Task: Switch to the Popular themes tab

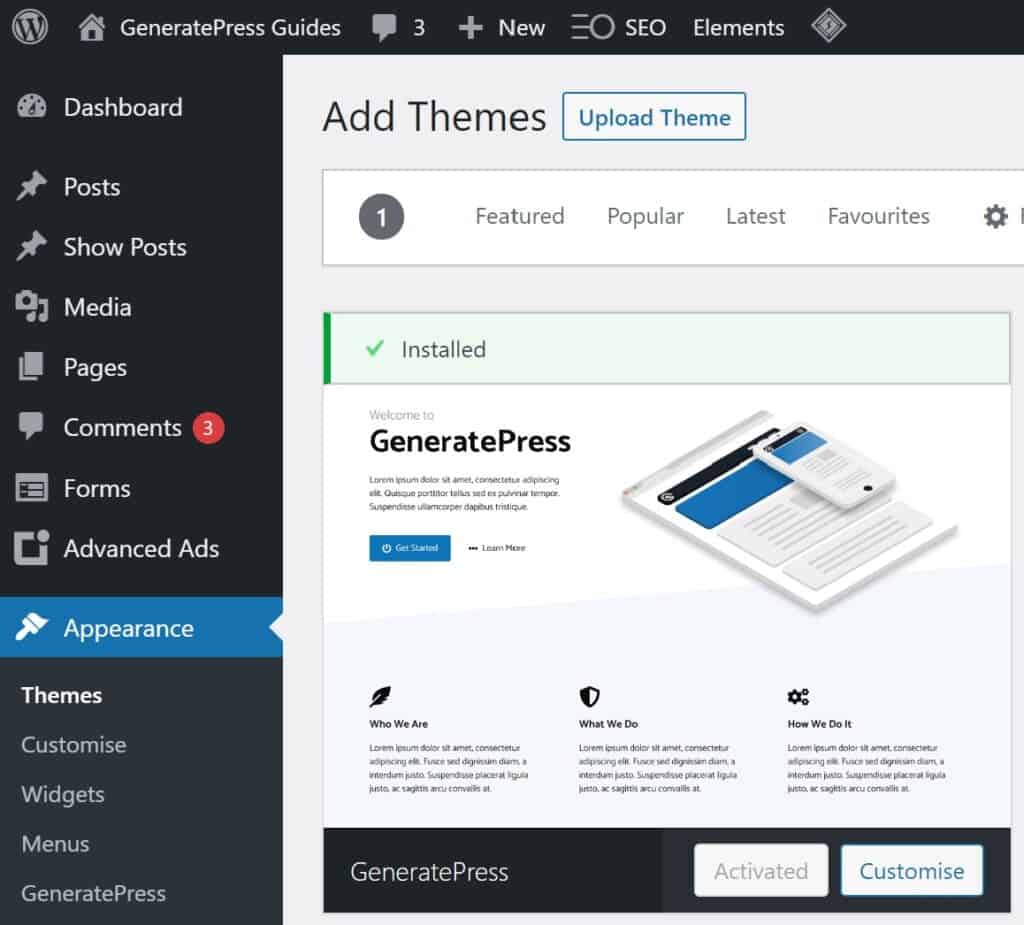Action: (645, 216)
